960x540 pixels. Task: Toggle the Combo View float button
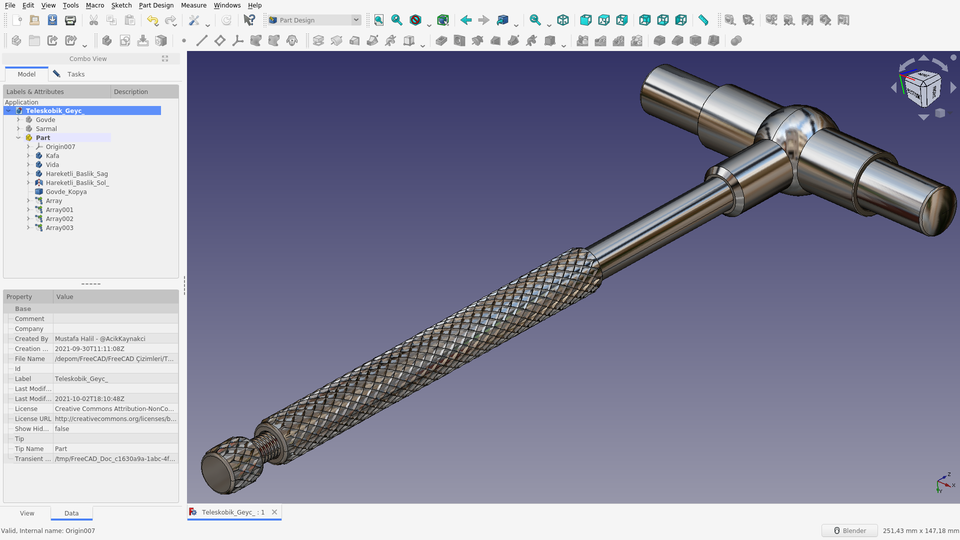165,59
